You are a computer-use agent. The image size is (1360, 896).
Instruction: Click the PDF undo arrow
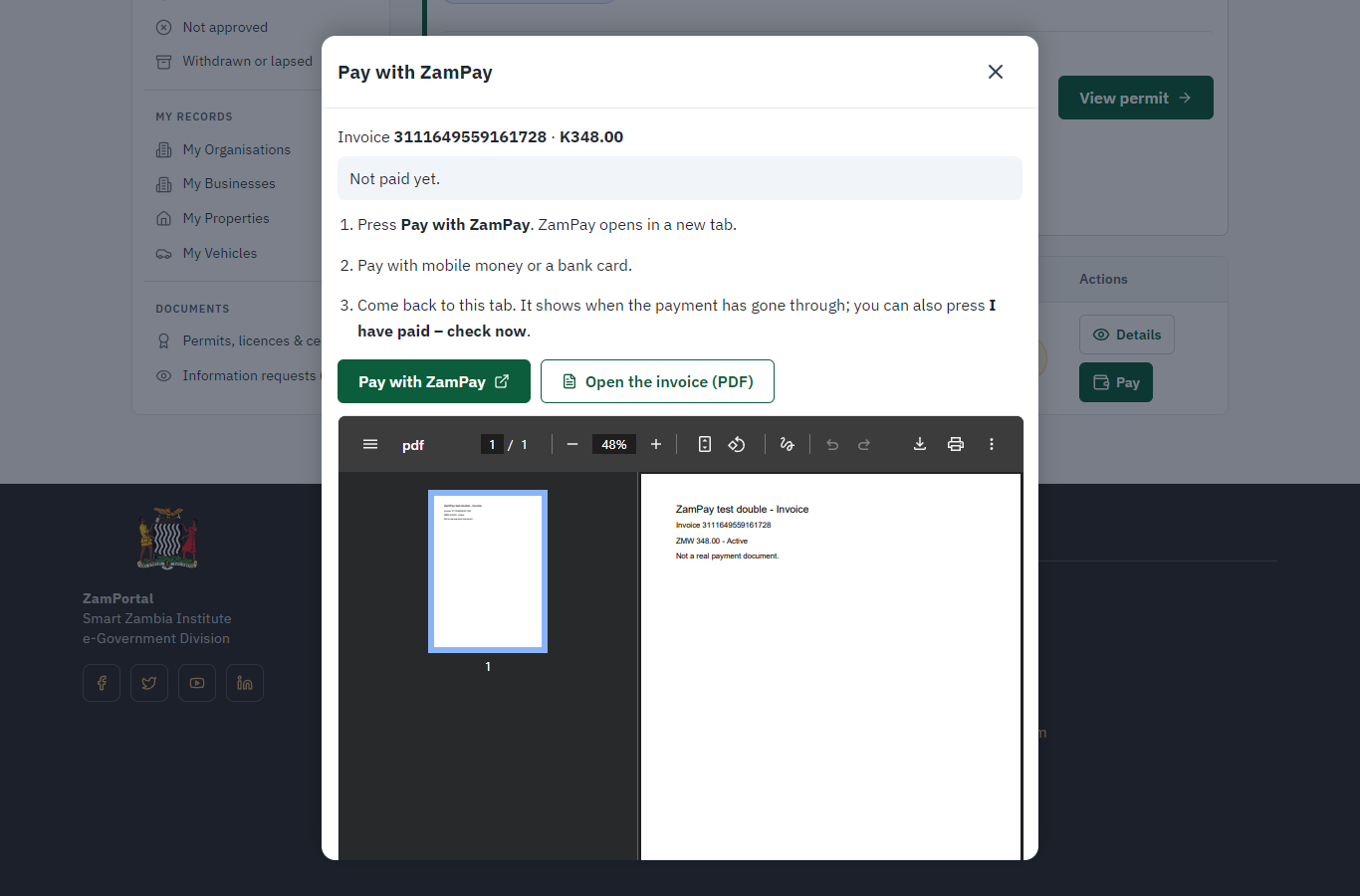click(832, 444)
